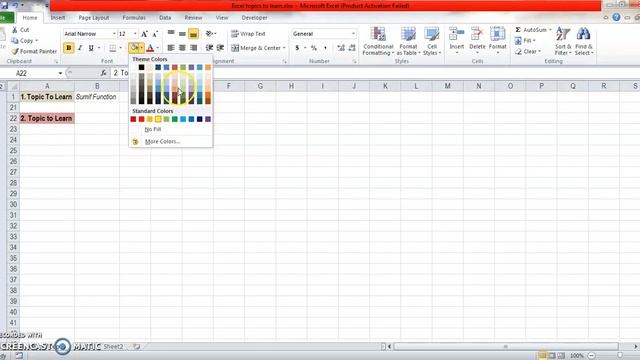Image resolution: width=640 pixels, height=360 pixels.
Task: Click the Insert Function fx button
Action: pyautogui.click(x=104, y=73)
